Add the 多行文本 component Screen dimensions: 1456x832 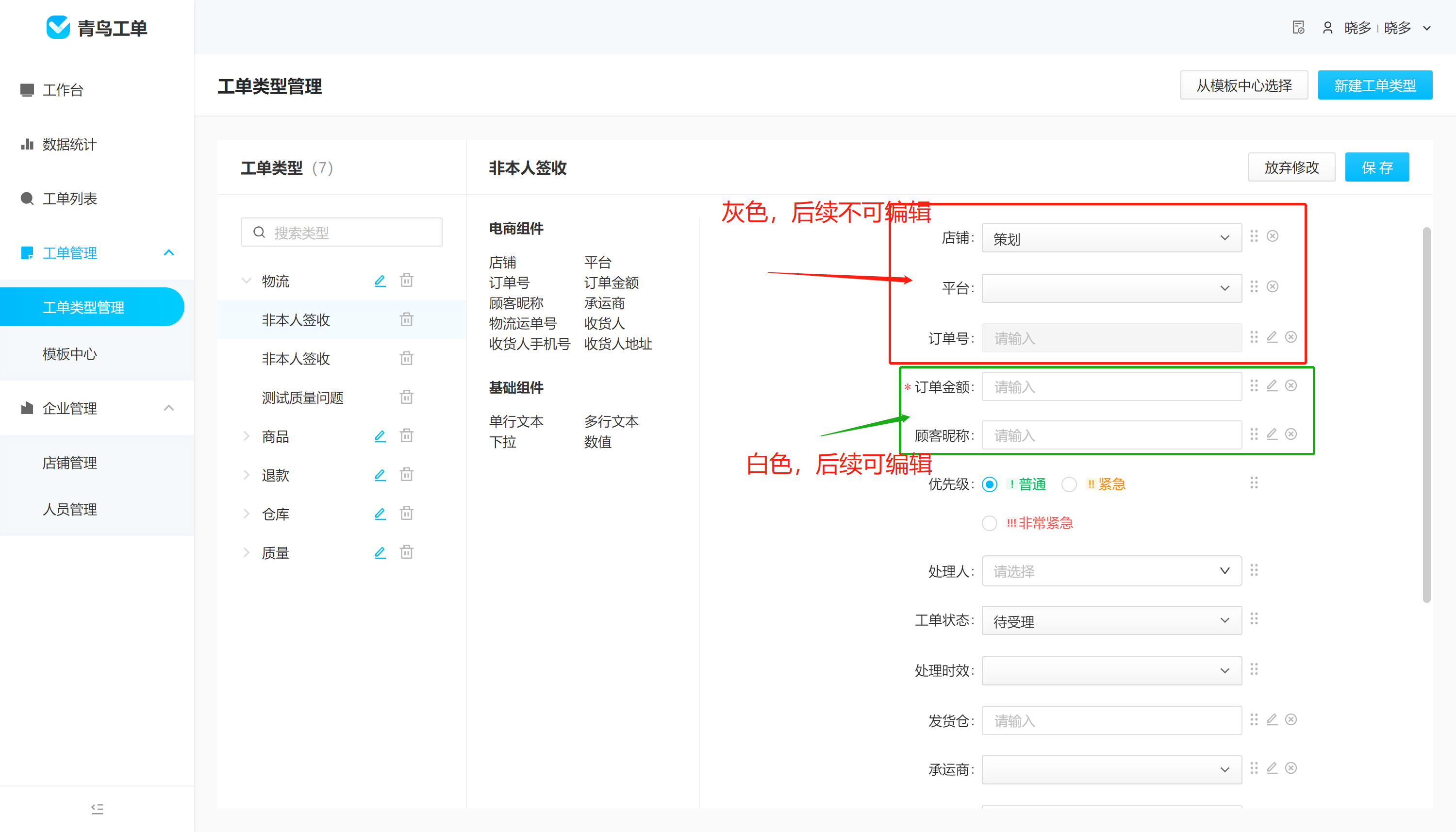[611, 422]
